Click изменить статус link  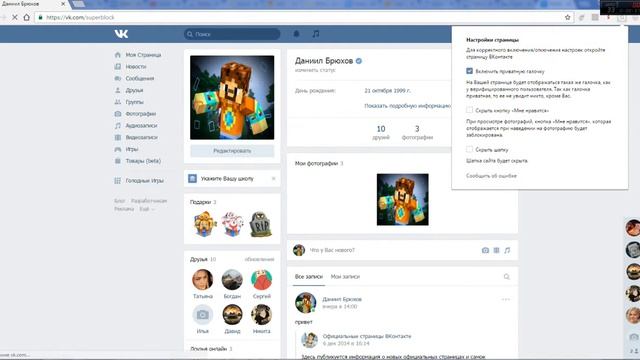pyautogui.click(x=315, y=70)
